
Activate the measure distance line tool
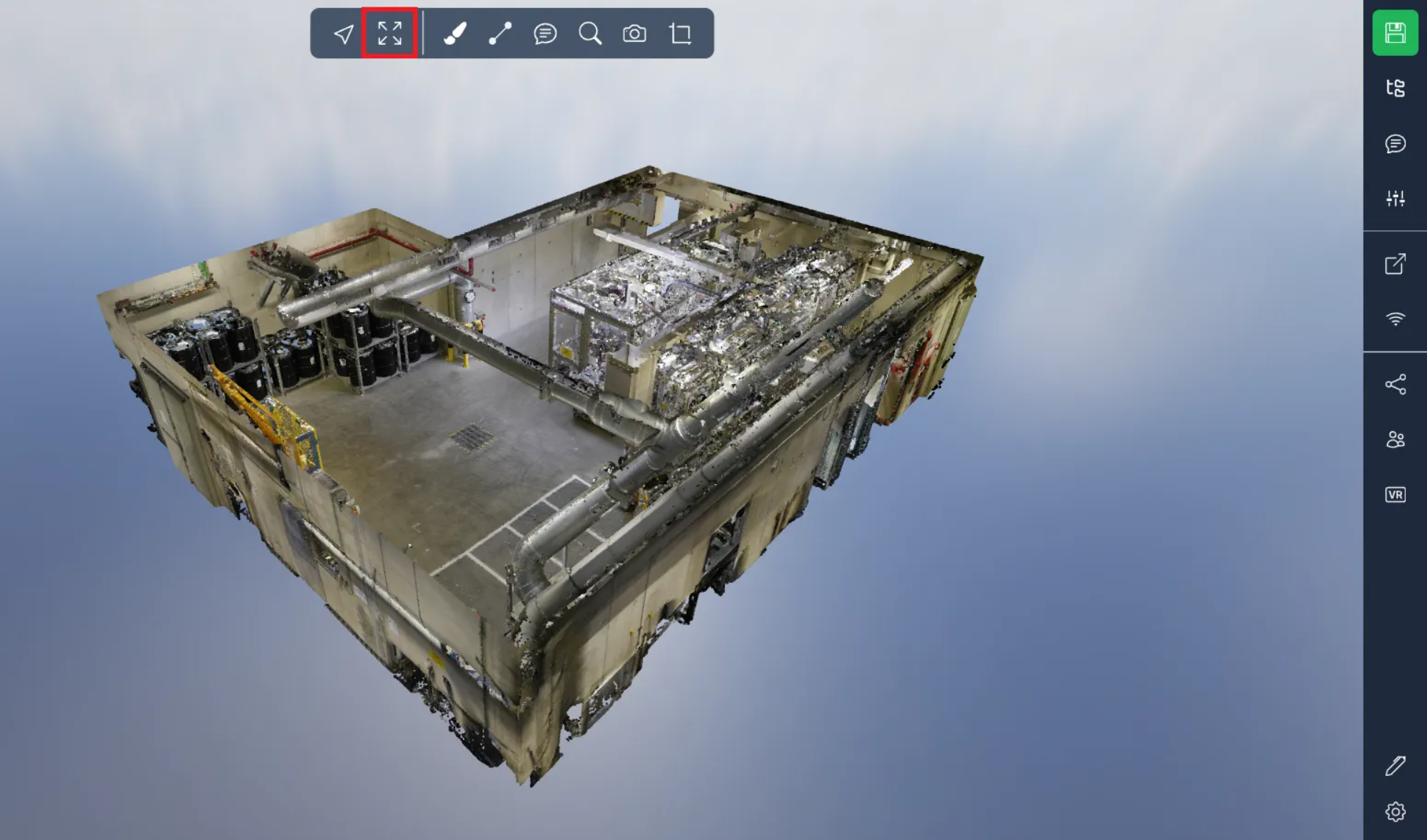(500, 34)
